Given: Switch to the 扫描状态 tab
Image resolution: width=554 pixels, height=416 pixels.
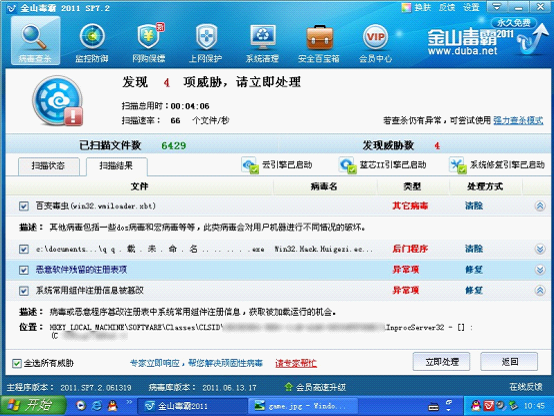Looking at the screenshot, I should coord(48,166).
